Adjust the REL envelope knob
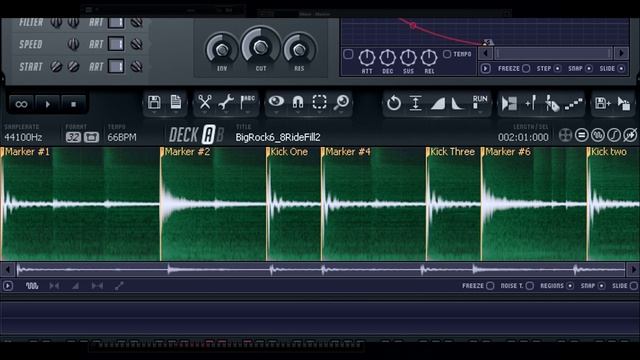This screenshot has width=640, height=360. pyautogui.click(x=429, y=58)
